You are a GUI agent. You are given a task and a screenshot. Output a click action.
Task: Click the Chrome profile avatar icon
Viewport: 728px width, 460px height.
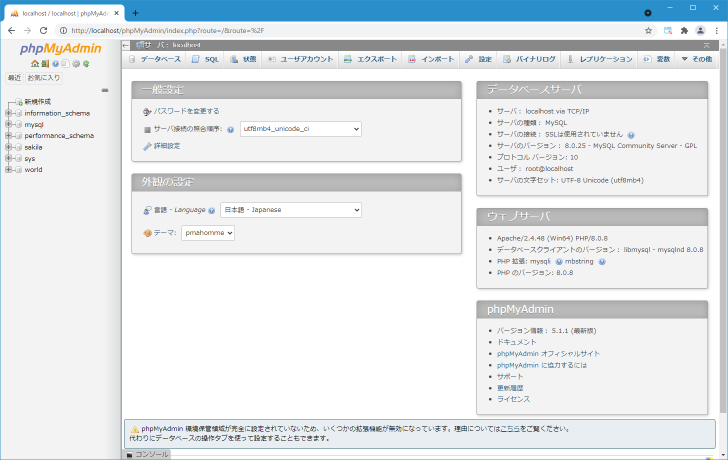coord(700,31)
